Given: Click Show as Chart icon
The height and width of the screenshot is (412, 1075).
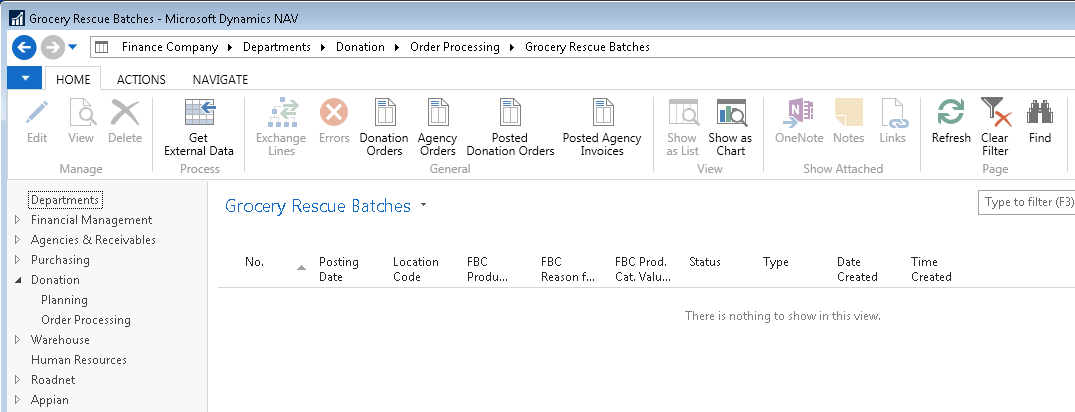Looking at the screenshot, I should (x=730, y=113).
